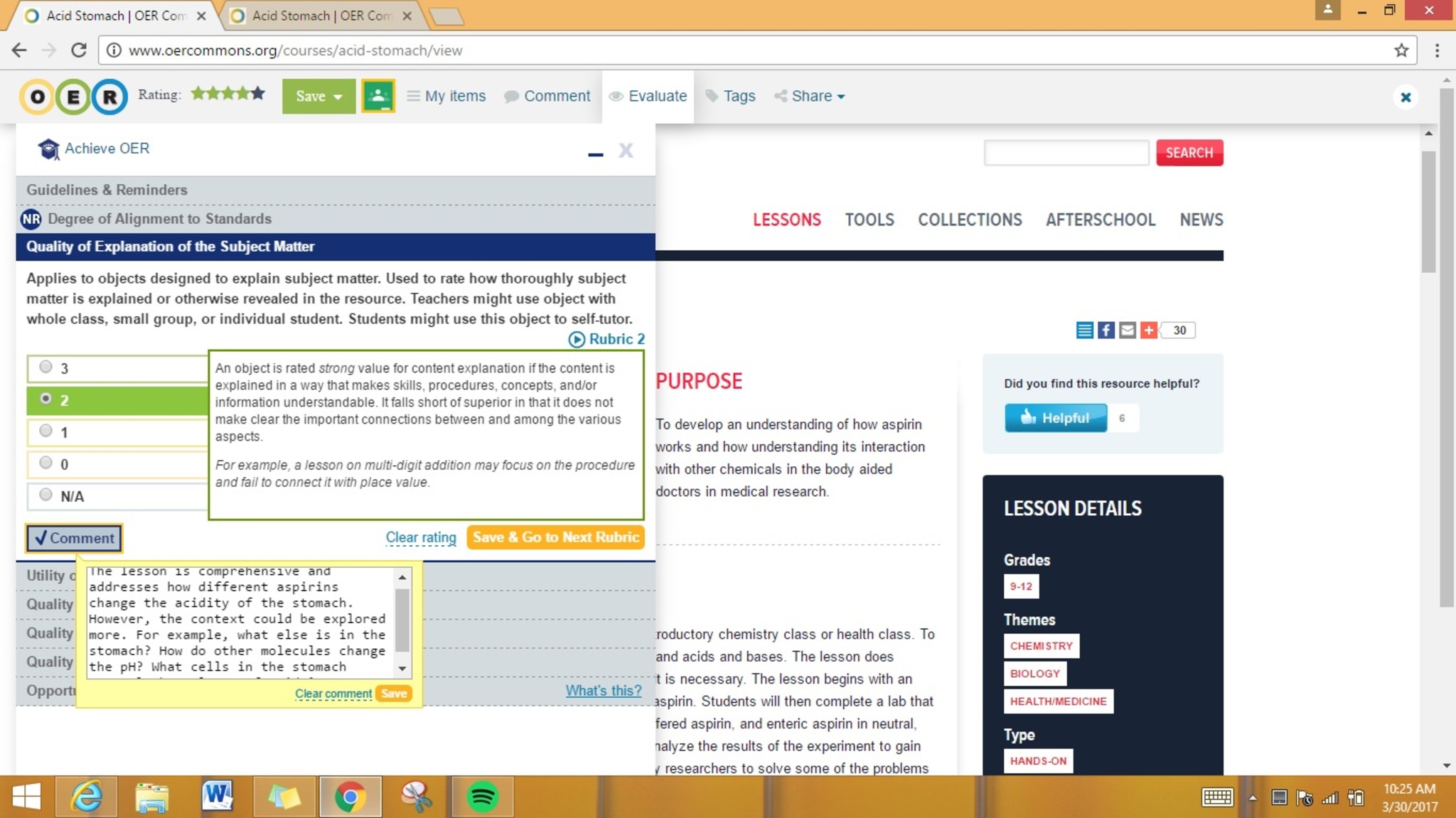Select rating 3 radio button
This screenshot has width=1456, height=818.
point(46,367)
